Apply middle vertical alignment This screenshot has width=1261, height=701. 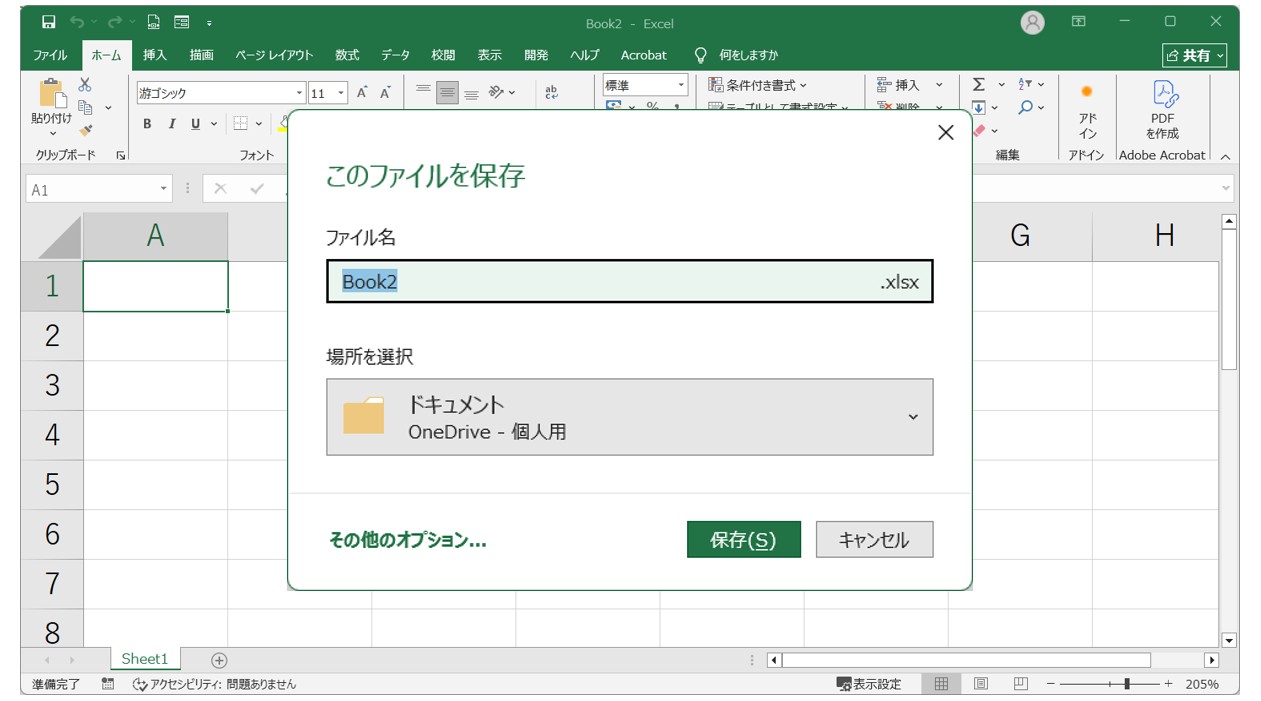[447, 93]
